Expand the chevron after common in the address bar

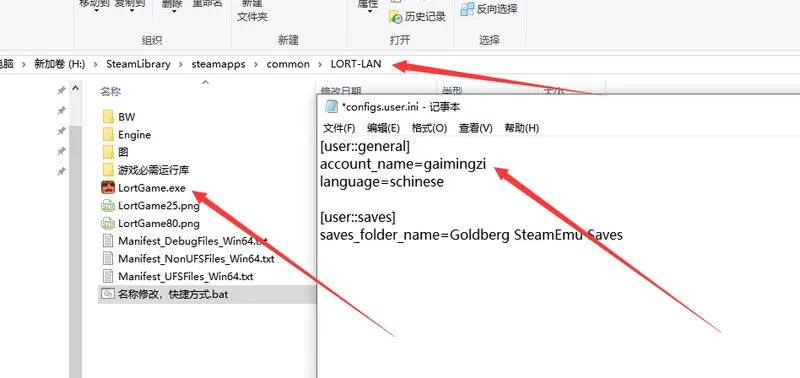tap(320, 64)
